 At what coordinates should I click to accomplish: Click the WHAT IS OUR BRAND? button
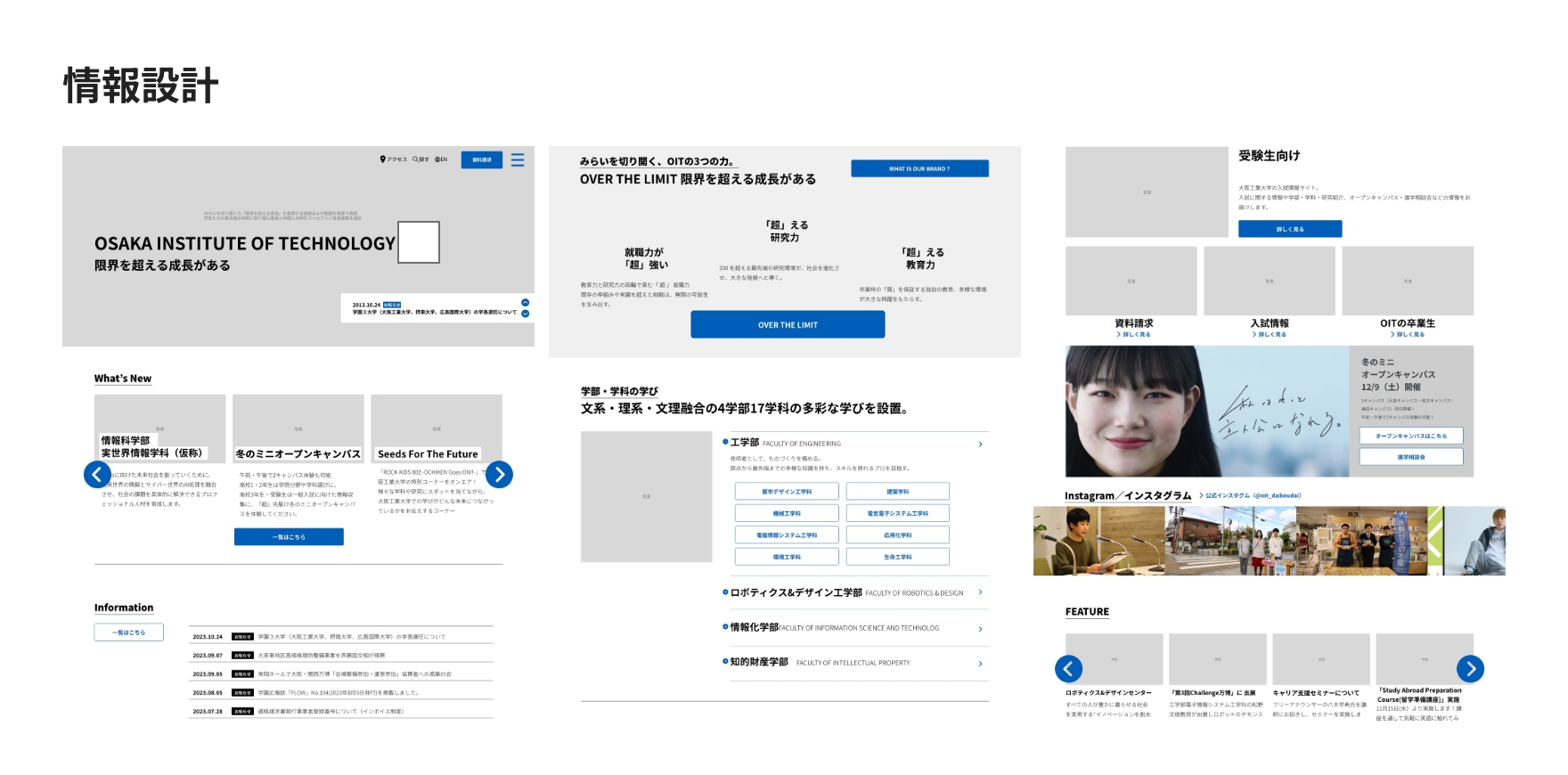point(919,168)
